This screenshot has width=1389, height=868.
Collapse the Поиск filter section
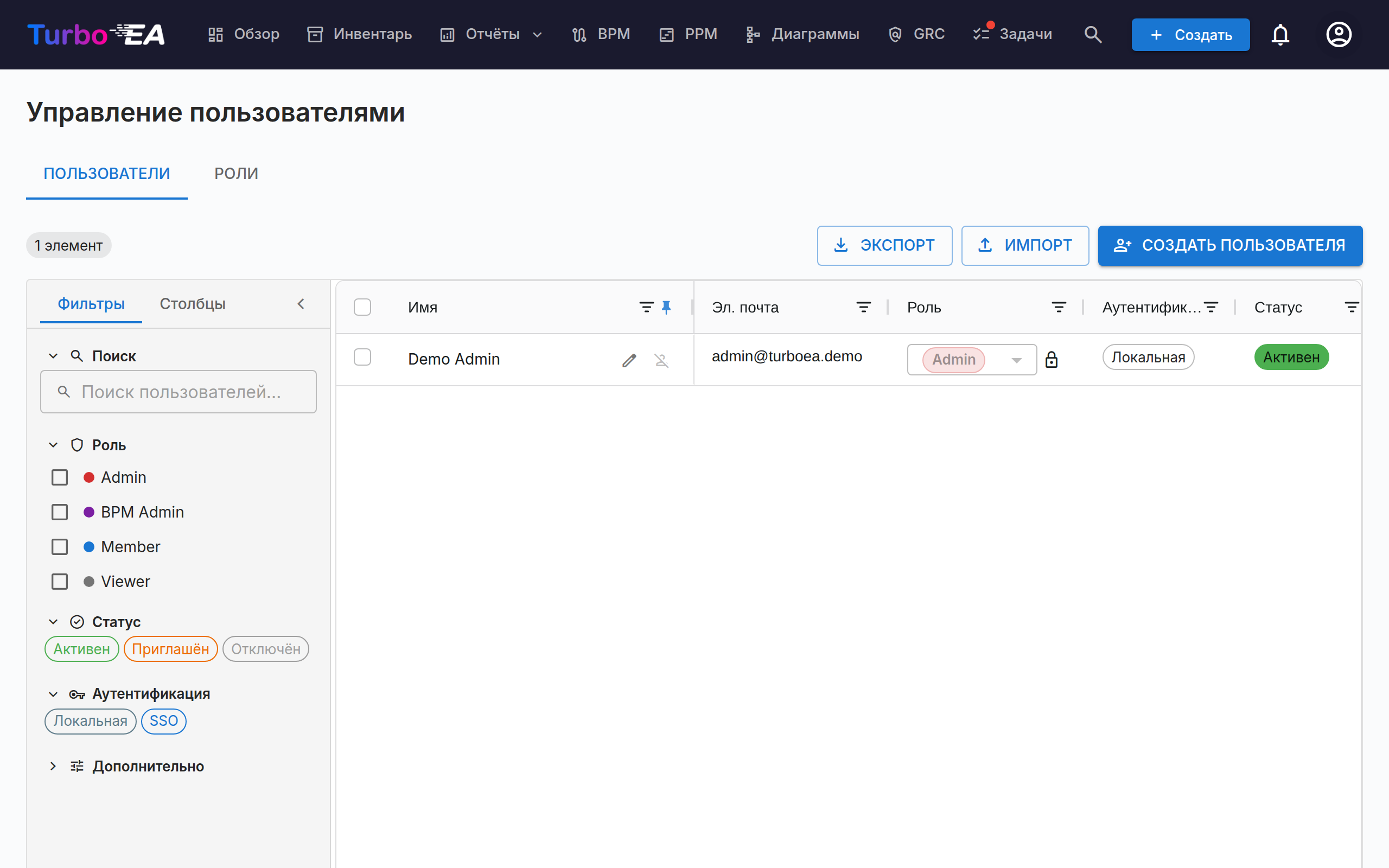pyautogui.click(x=53, y=356)
